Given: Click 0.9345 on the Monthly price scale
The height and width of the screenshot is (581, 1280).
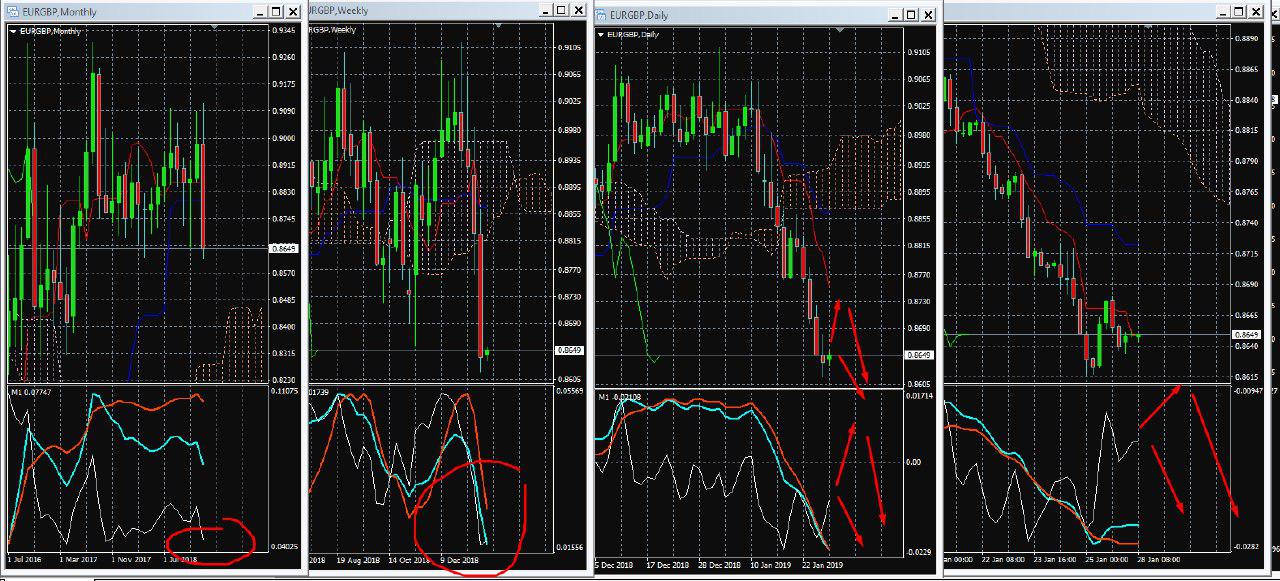Looking at the screenshot, I should click(x=283, y=30).
